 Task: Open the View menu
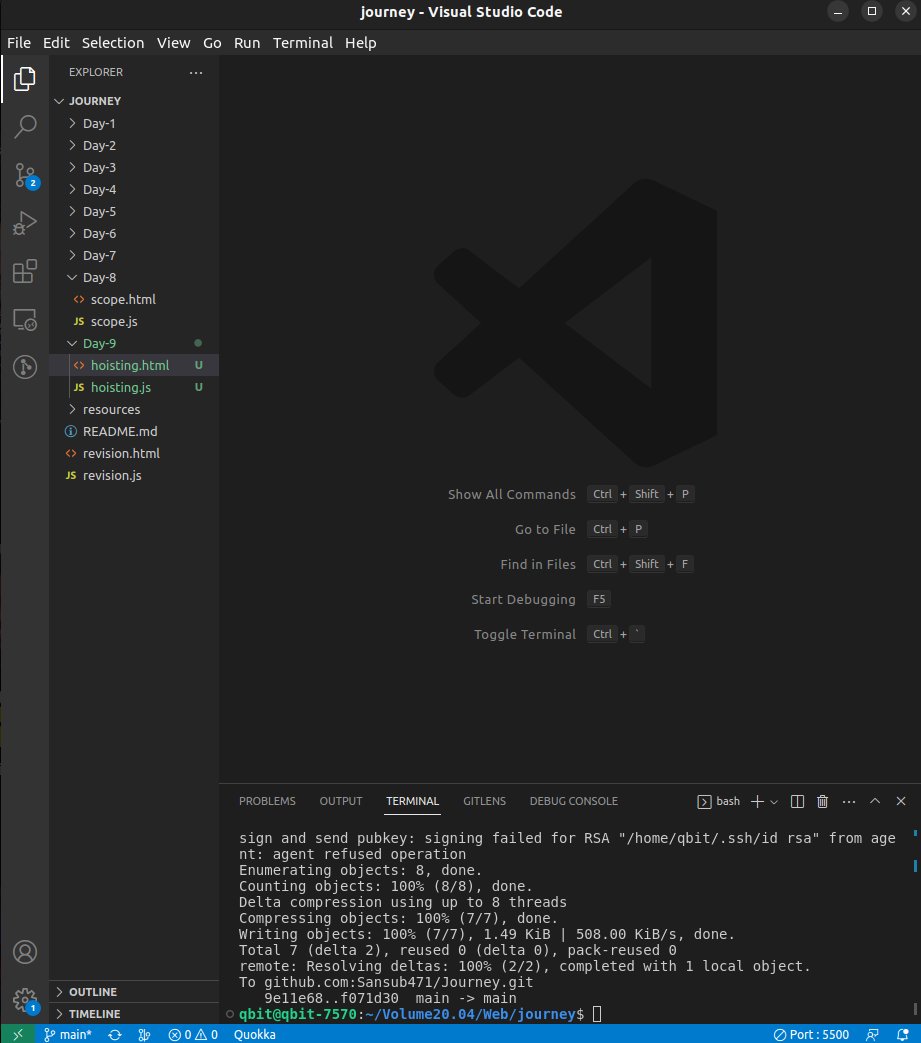[174, 43]
